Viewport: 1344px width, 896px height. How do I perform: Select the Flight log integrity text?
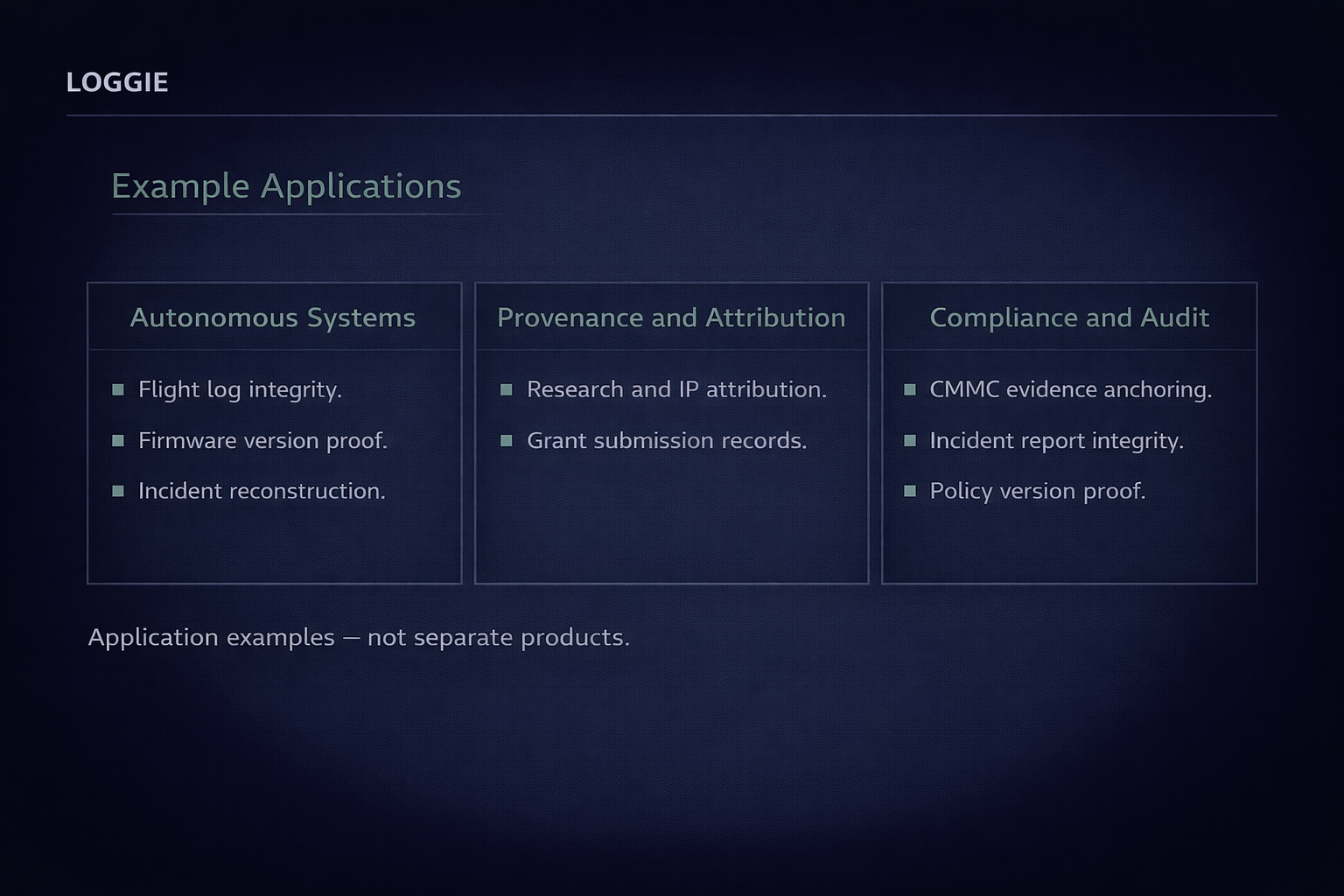coord(240,389)
